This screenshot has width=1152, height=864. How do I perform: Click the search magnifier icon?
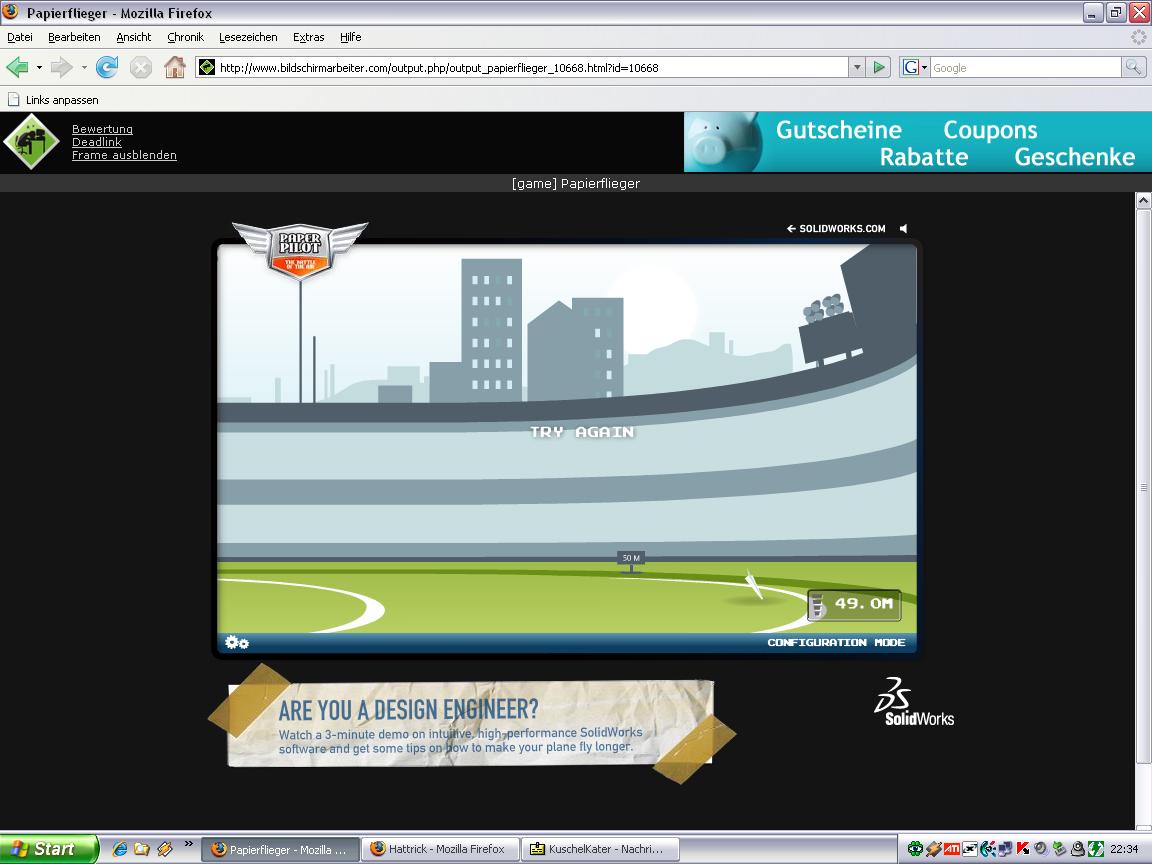pyautogui.click(x=1133, y=67)
